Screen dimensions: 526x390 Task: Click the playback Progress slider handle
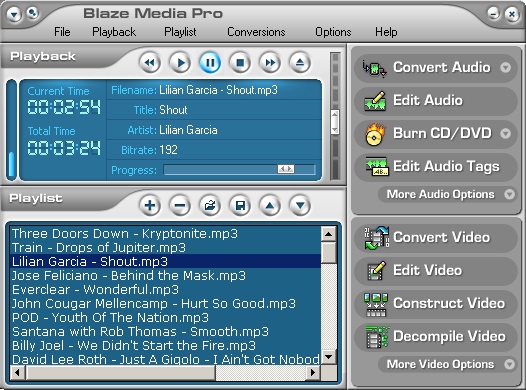(286, 169)
